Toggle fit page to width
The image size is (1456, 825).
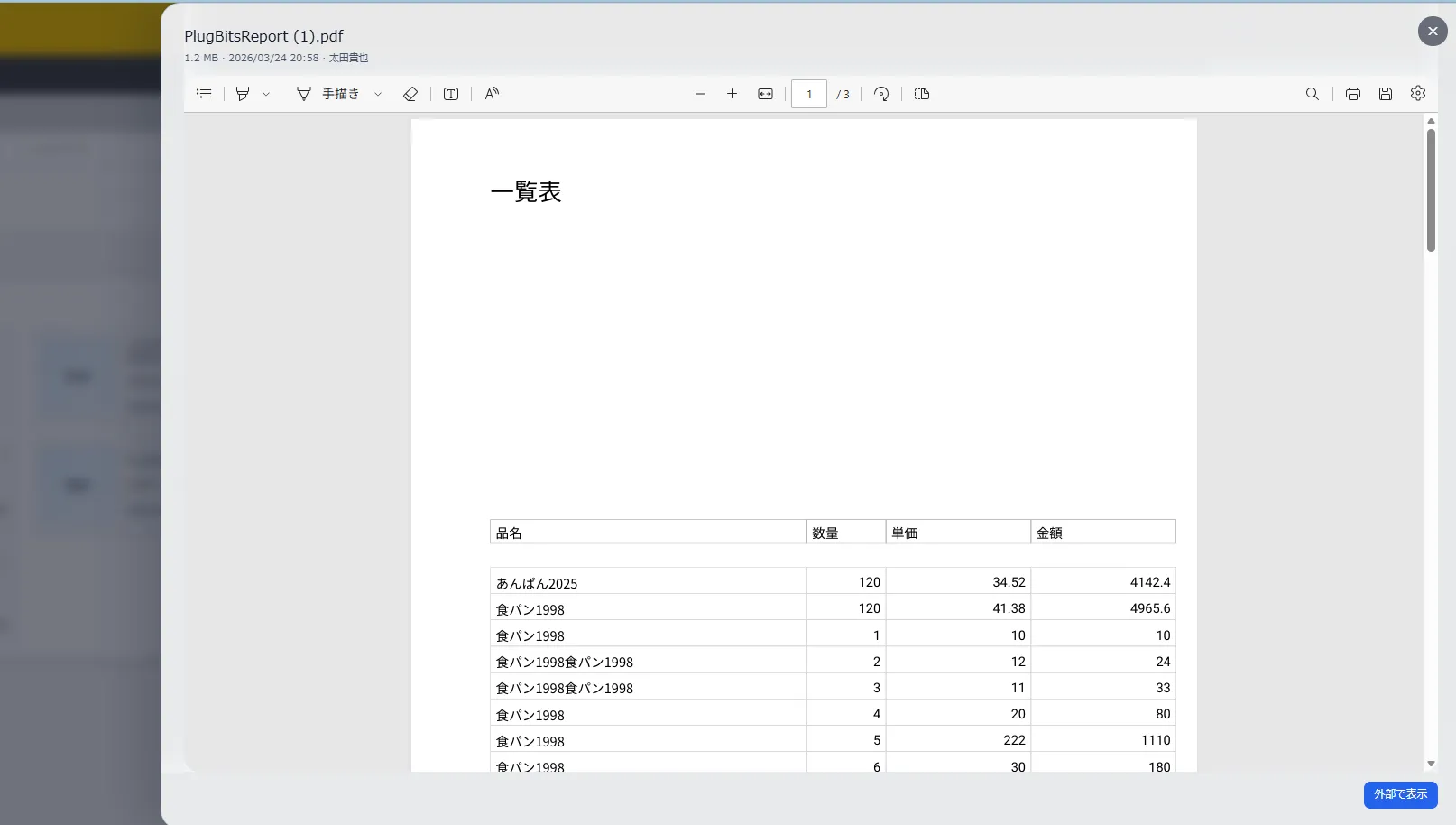point(765,93)
